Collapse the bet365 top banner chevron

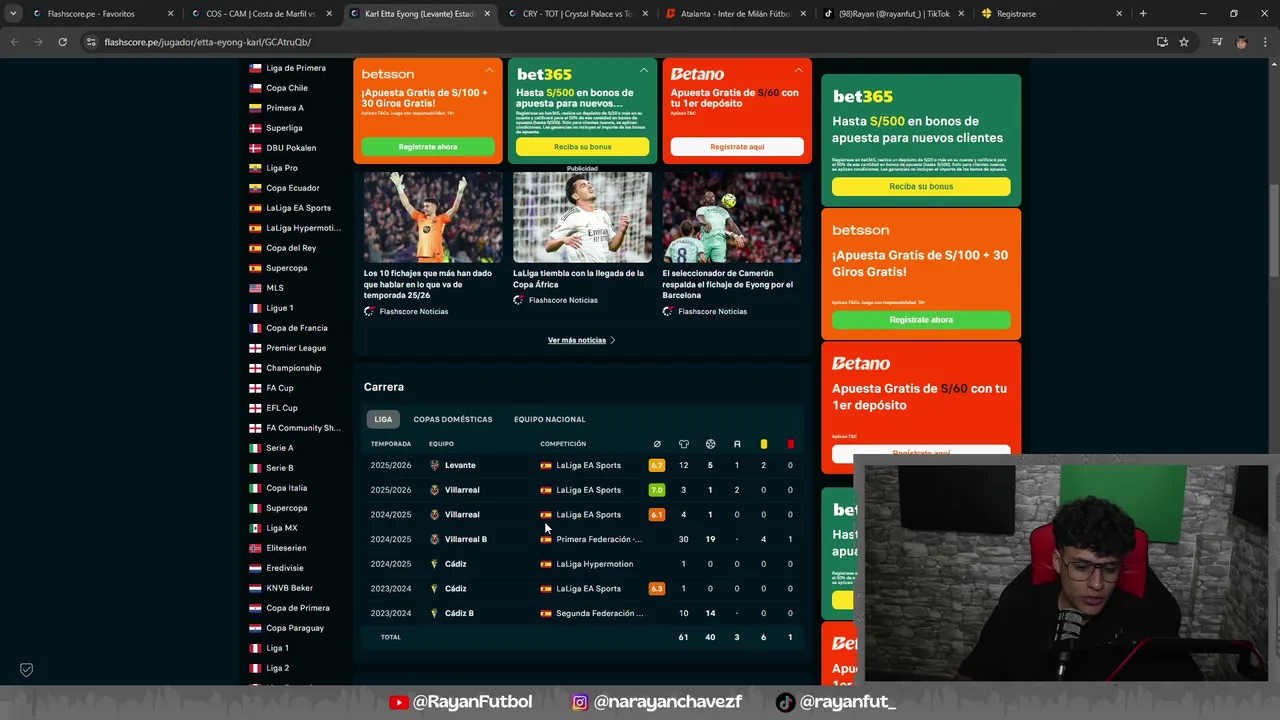pyautogui.click(x=643, y=71)
